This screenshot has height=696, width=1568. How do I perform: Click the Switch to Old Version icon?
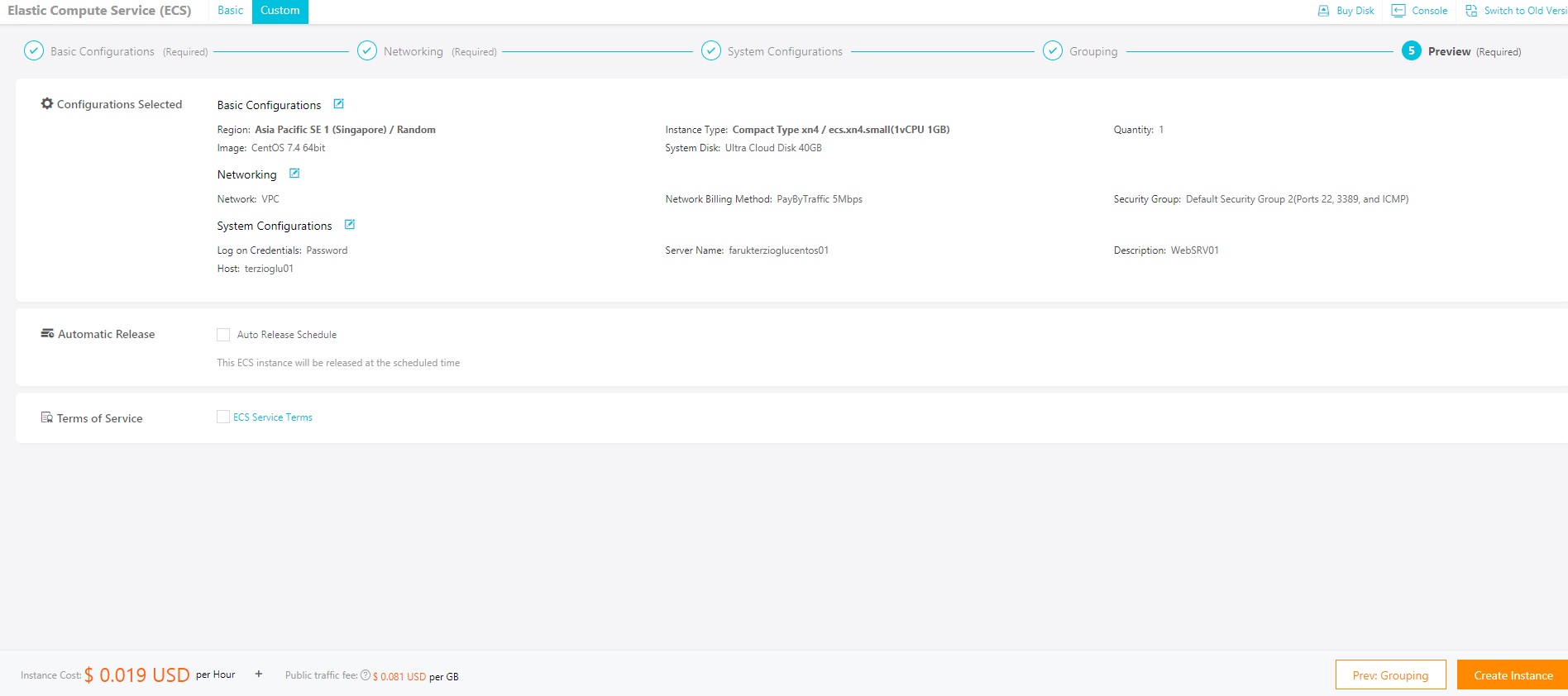pos(1471,11)
